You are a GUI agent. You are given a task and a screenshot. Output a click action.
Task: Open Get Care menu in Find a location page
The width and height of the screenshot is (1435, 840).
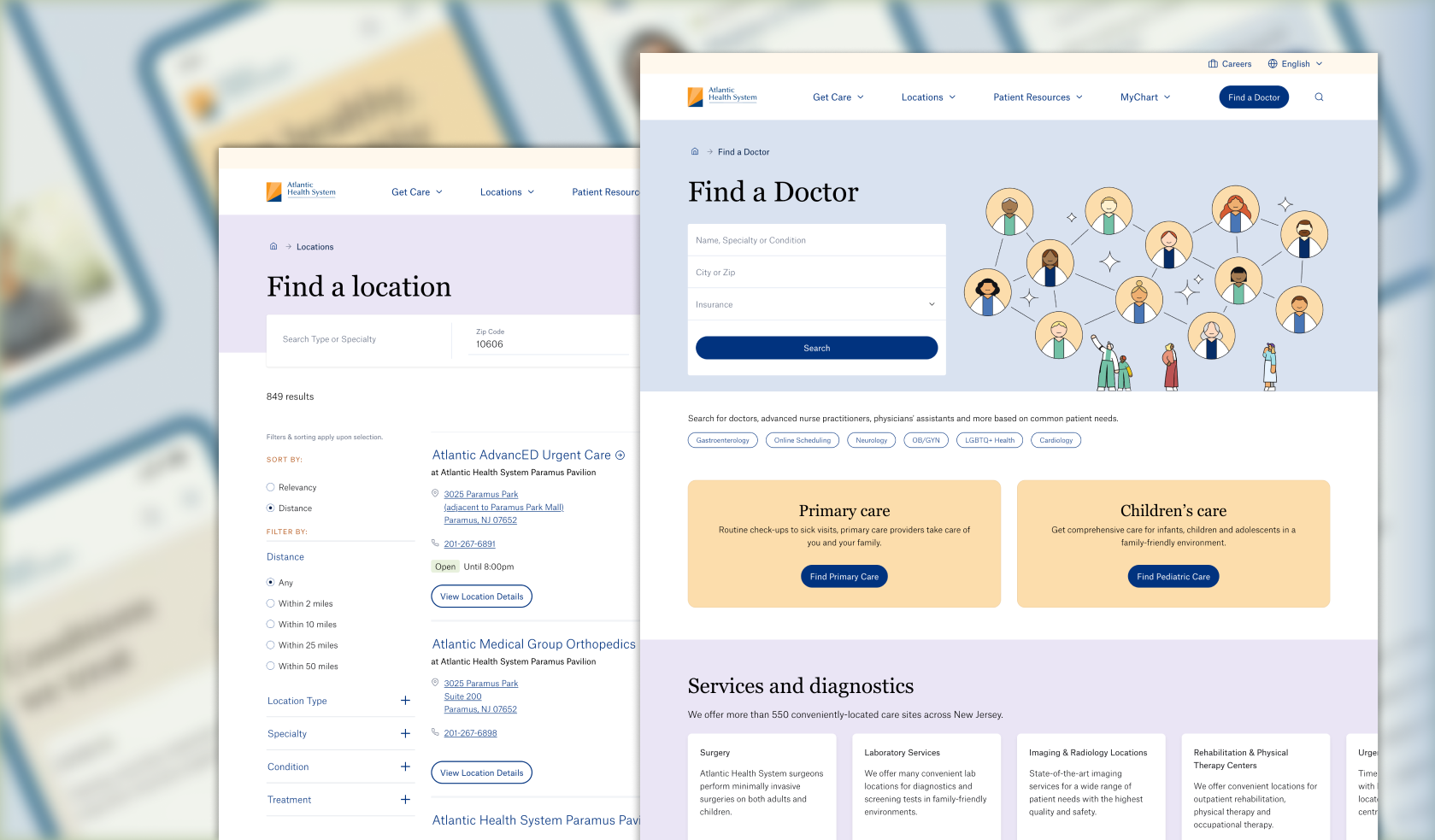tap(417, 192)
